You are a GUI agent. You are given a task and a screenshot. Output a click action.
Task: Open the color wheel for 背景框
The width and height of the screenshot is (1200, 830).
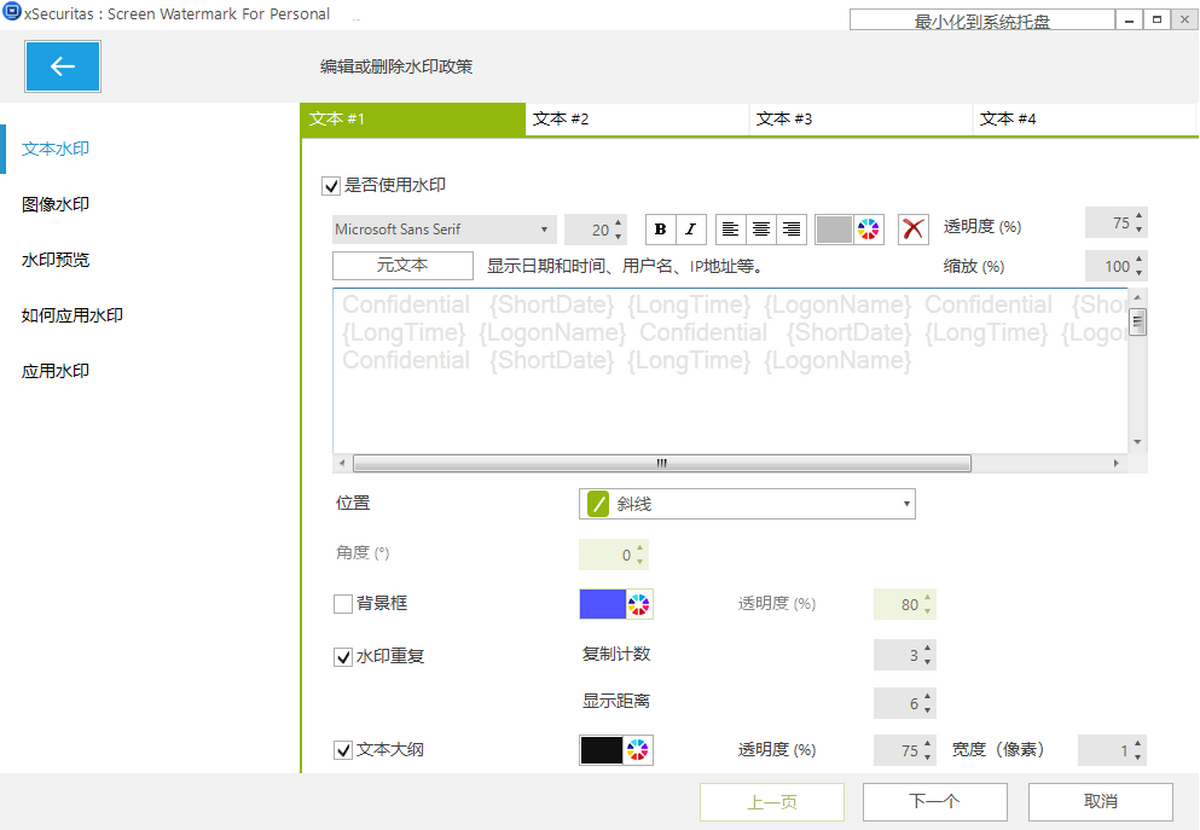pyautogui.click(x=639, y=604)
